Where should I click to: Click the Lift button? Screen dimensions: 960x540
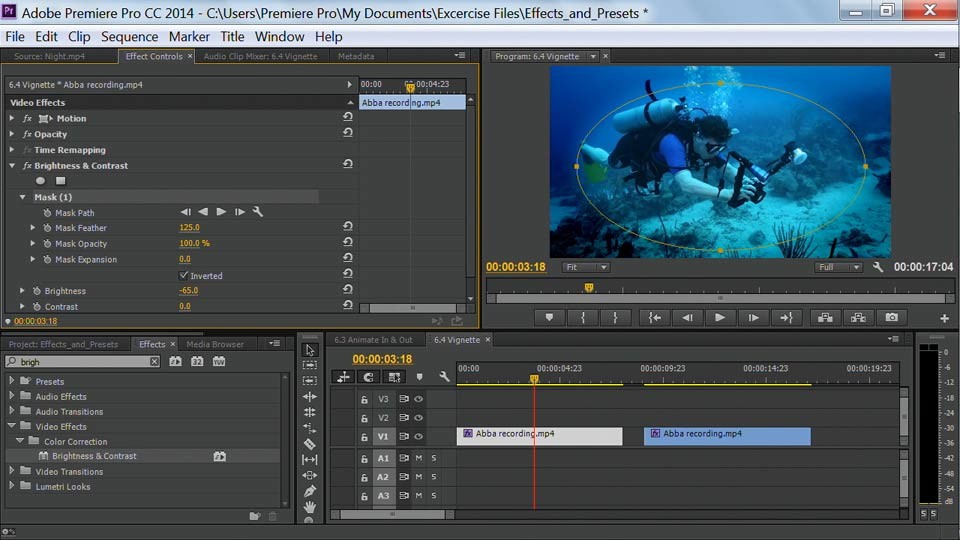825,317
